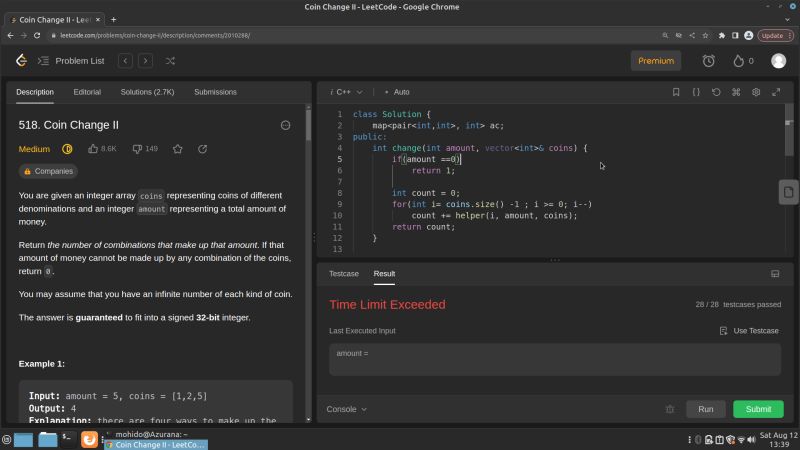Bookmark this page in Chrome address bar
800x450 pixels.
[705, 35]
